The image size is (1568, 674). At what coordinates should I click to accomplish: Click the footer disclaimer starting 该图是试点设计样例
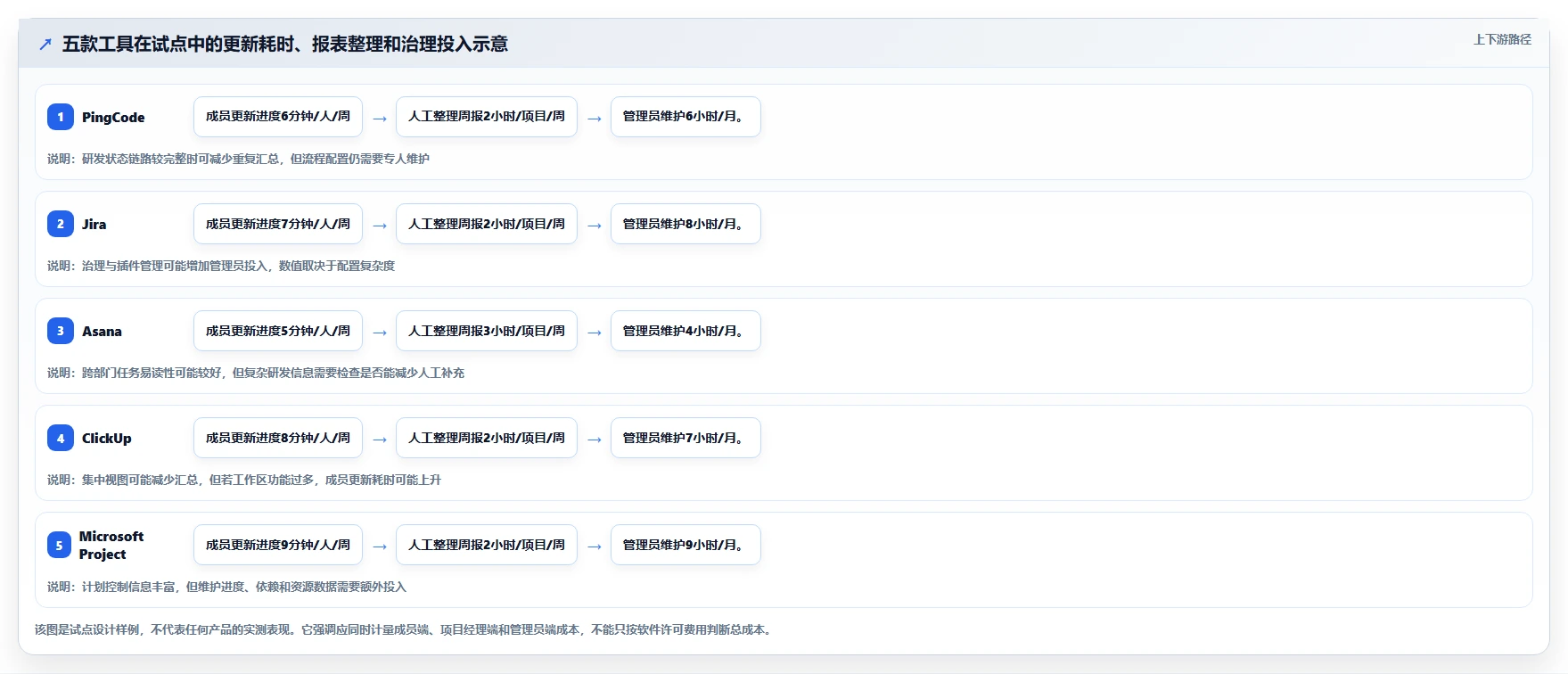[x=406, y=629]
